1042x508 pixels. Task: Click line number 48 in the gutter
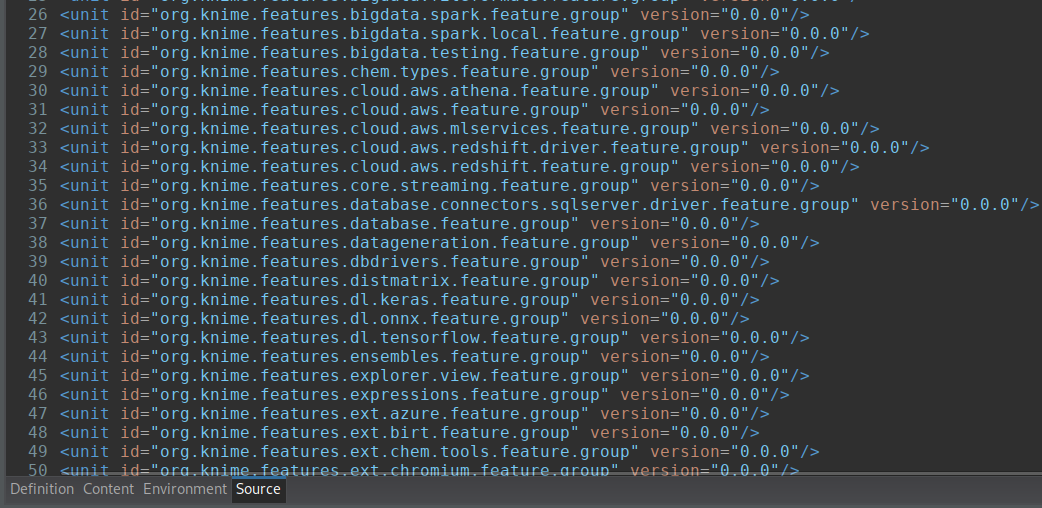coord(38,432)
